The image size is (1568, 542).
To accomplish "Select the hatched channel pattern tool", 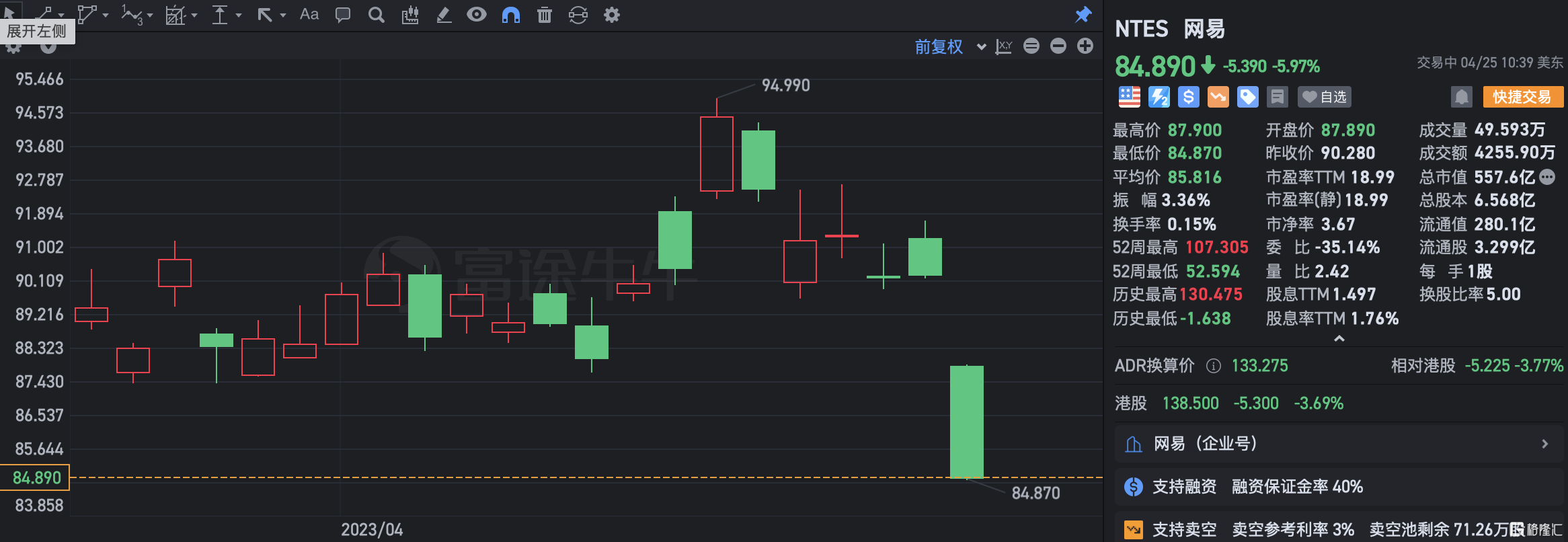I will 175,15.
